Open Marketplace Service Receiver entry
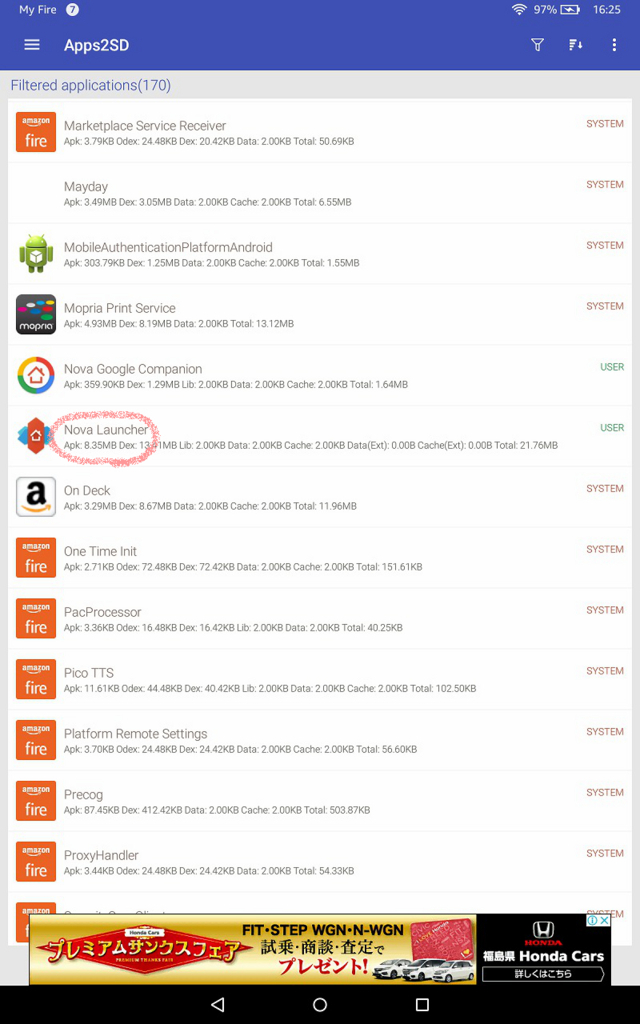Image resolution: width=640 pixels, height=1024 pixels. coord(320,133)
